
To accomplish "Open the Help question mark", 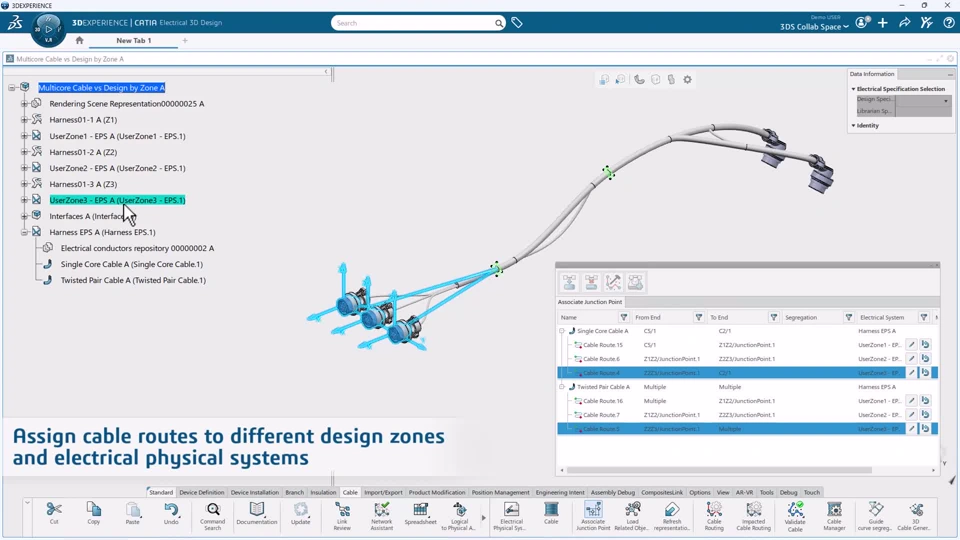I will pos(948,23).
